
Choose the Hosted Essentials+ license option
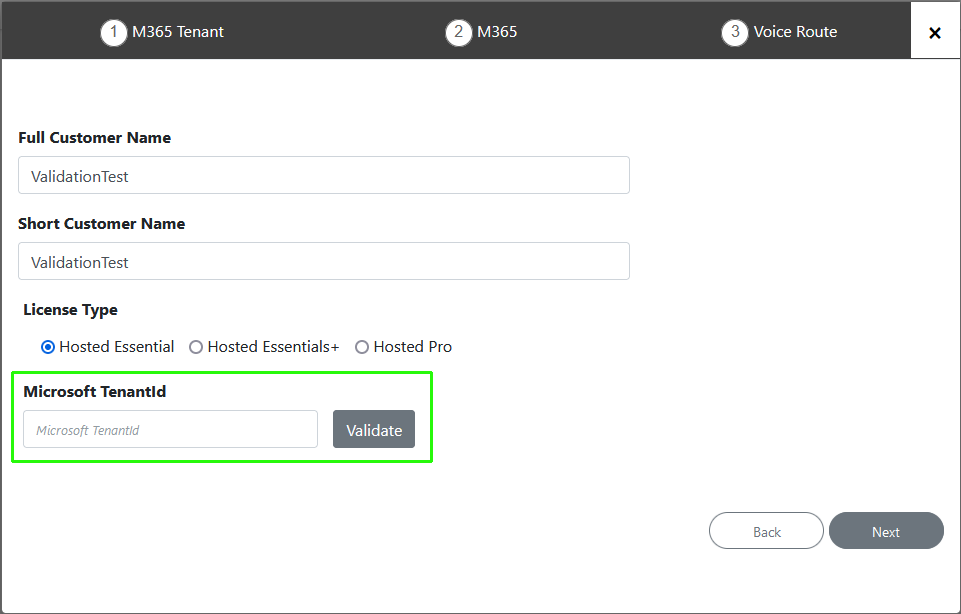click(x=196, y=347)
